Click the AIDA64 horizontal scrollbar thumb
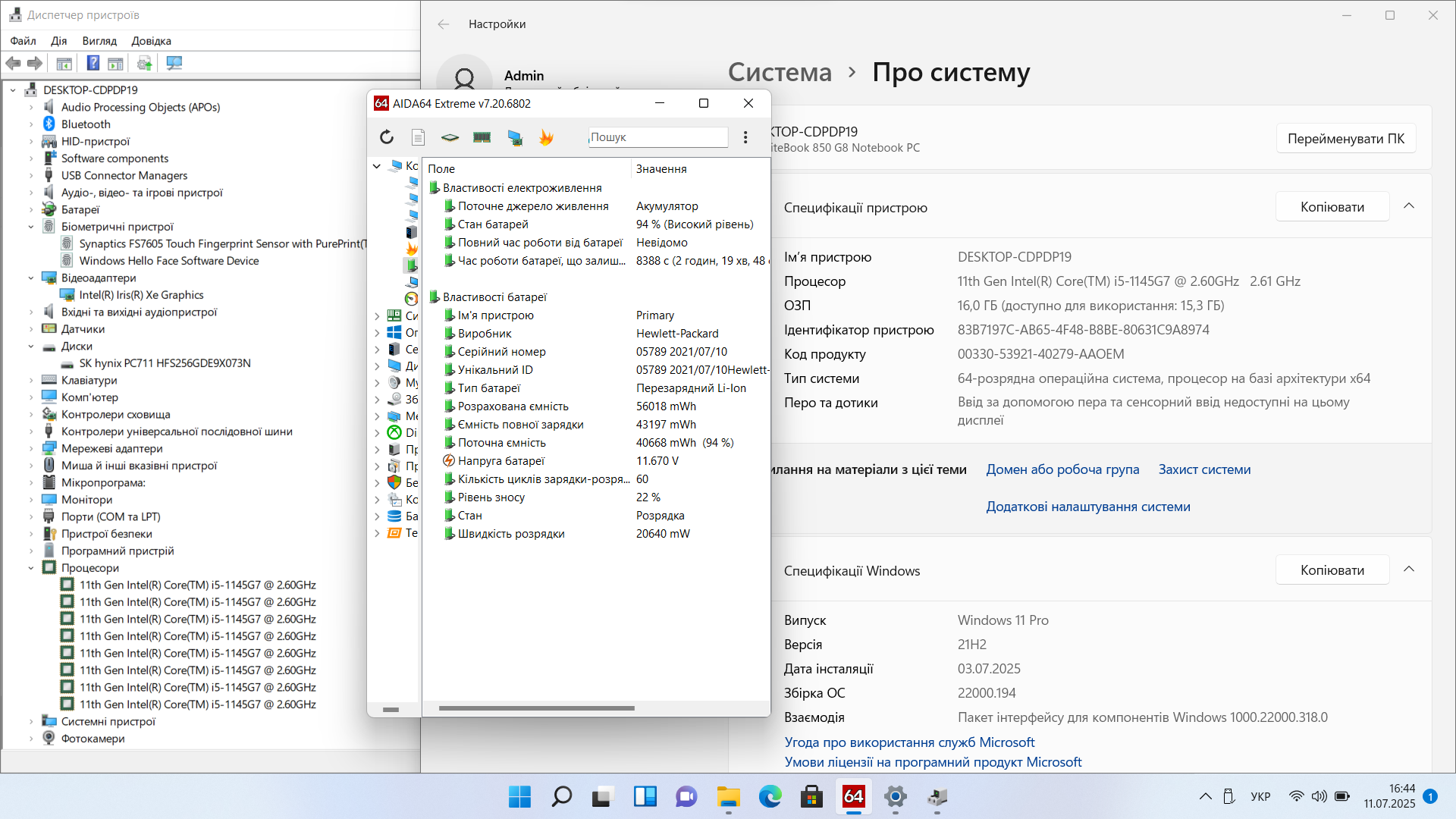Image resolution: width=1456 pixels, height=819 pixels. coord(536,708)
